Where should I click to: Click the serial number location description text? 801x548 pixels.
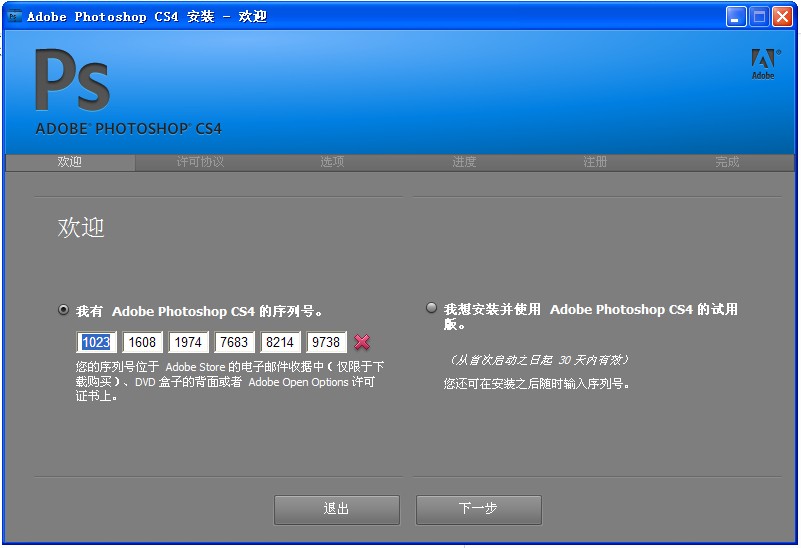pos(230,381)
